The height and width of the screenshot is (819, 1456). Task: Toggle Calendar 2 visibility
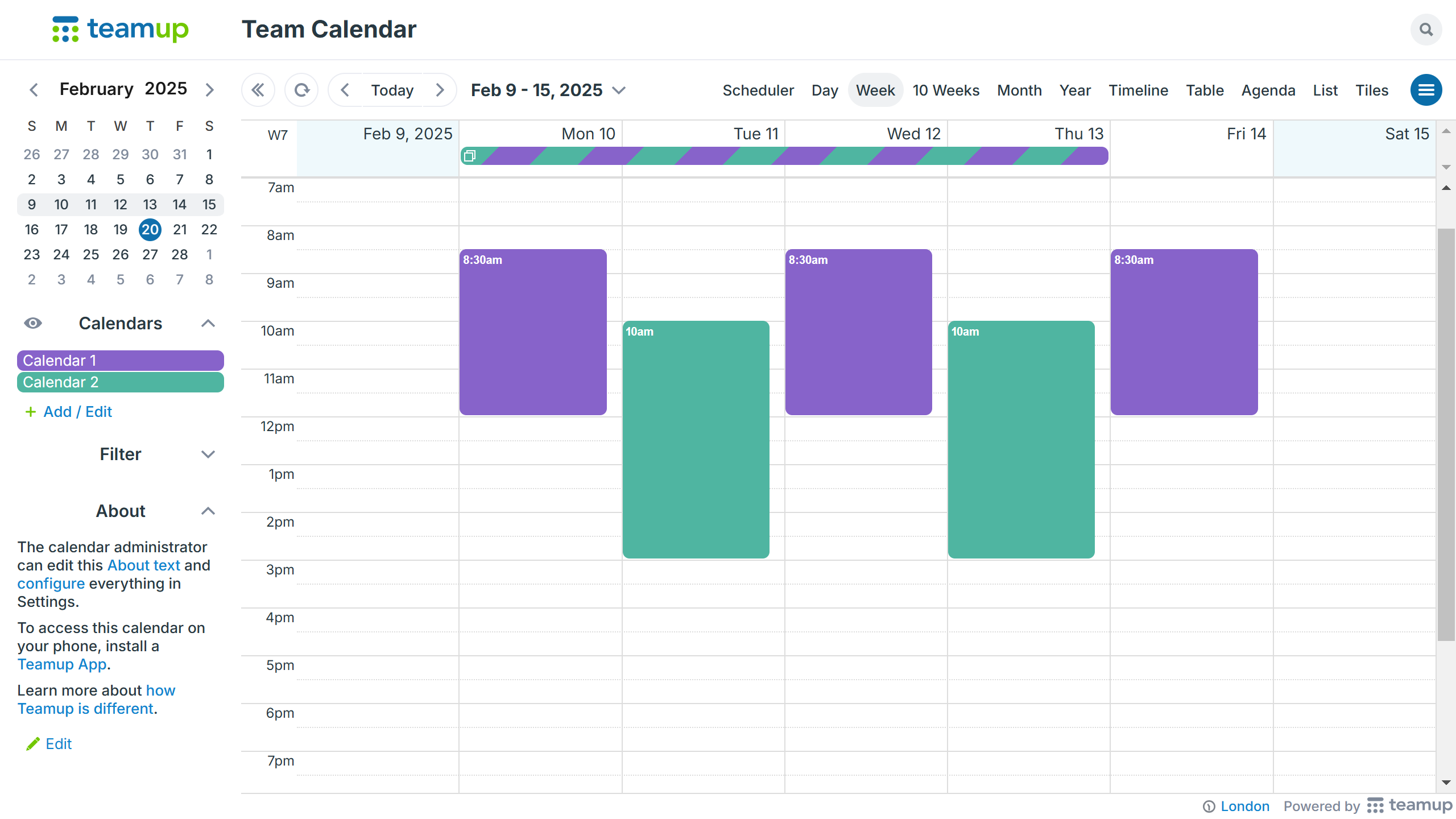tap(120, 382)
